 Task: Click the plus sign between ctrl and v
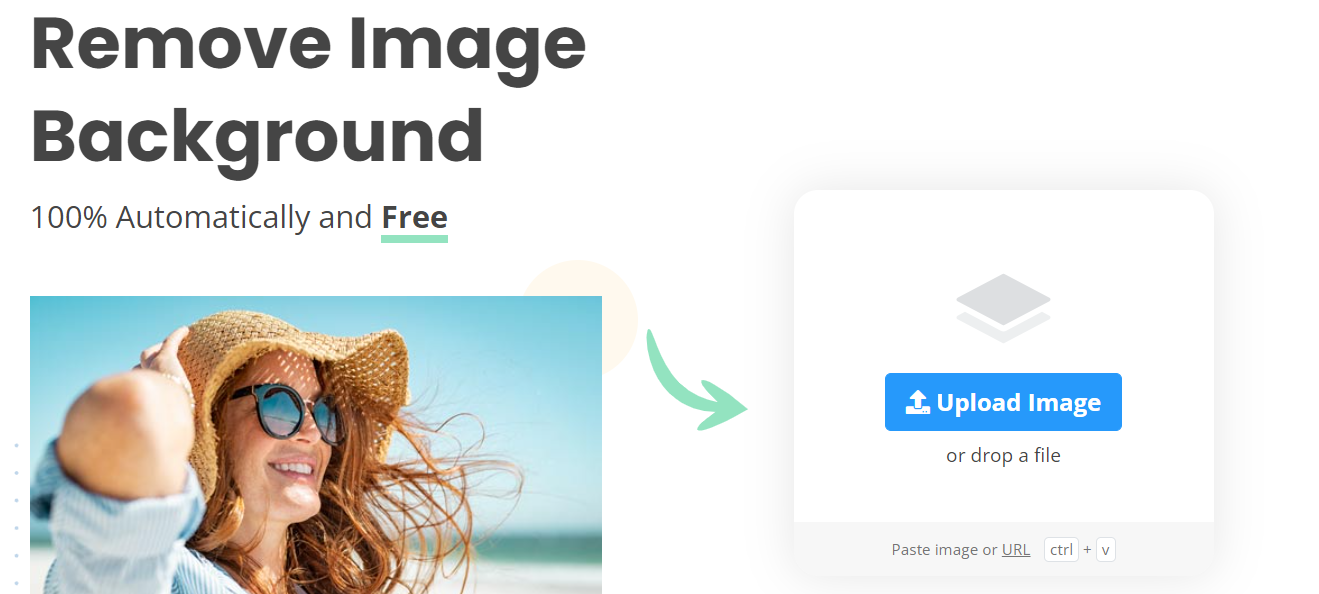1087,549
